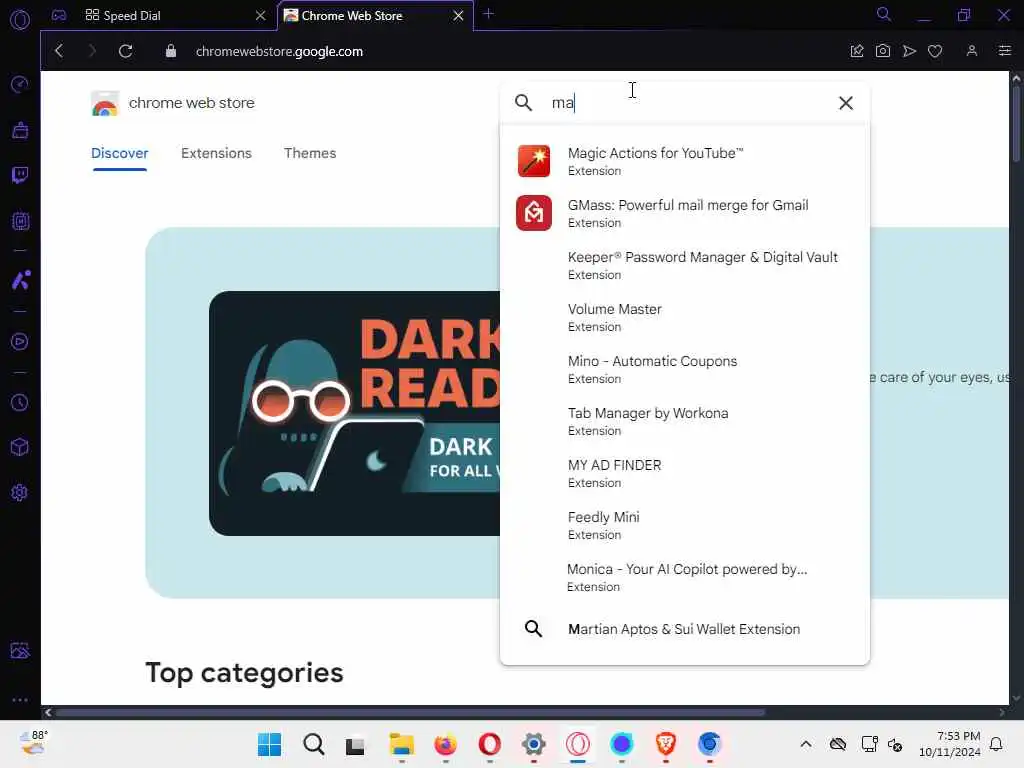Pick Keeper Password Manager suggestion
This screenshot has width=1024, height=768.
(x=684, y=265)
